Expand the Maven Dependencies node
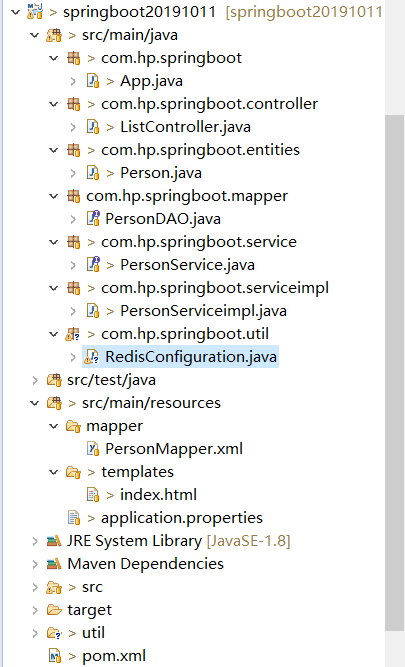The image size is (405, 667). point(35,564)
